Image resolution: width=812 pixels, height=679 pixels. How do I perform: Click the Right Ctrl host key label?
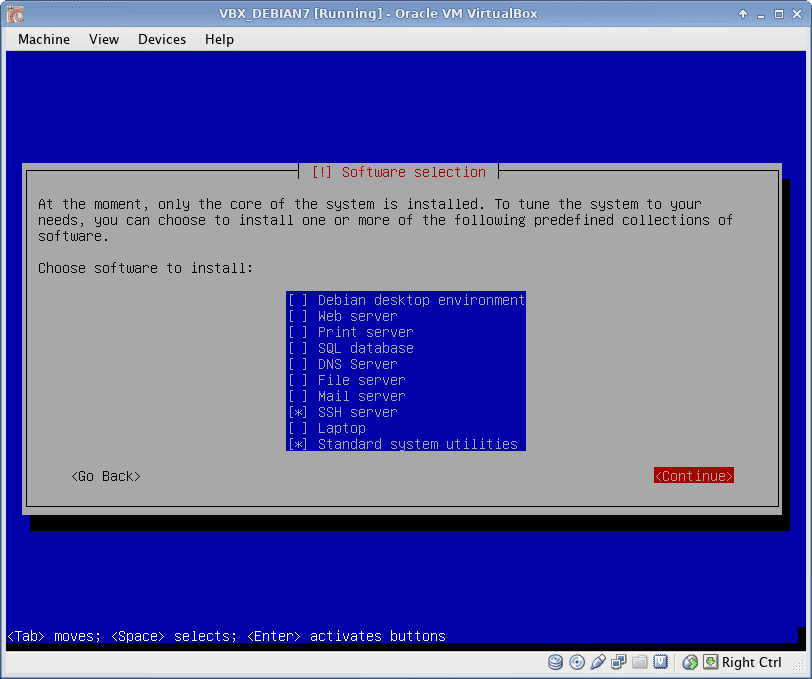click(751, 662)
